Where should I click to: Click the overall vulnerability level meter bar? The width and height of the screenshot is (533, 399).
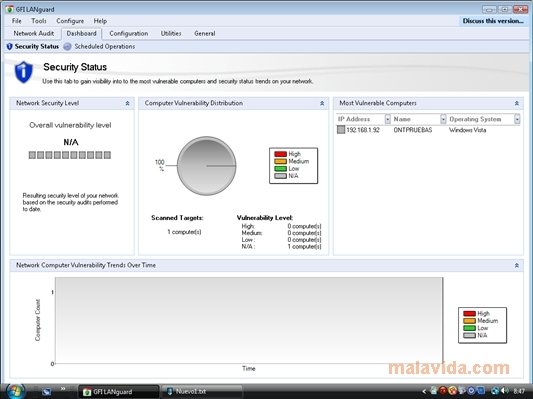tap(70, 155)
